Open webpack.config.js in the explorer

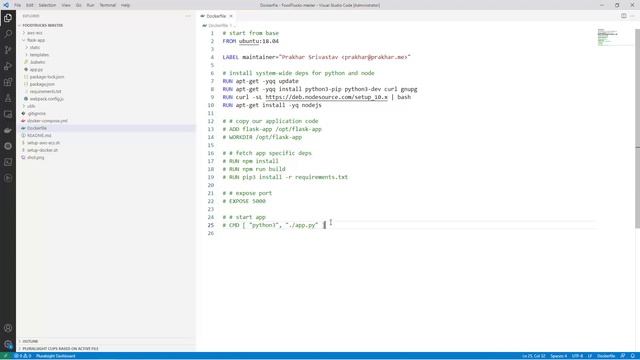pyautogui.click(x=46, y=99)
